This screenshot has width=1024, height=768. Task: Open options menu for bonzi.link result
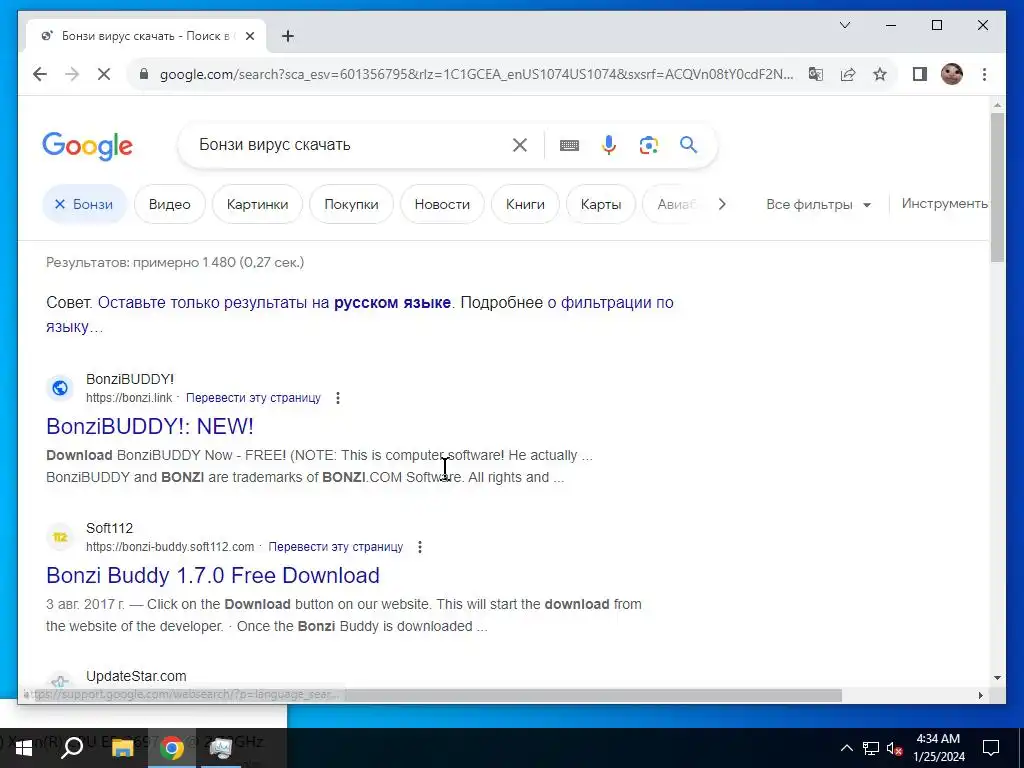coord(338,398)
